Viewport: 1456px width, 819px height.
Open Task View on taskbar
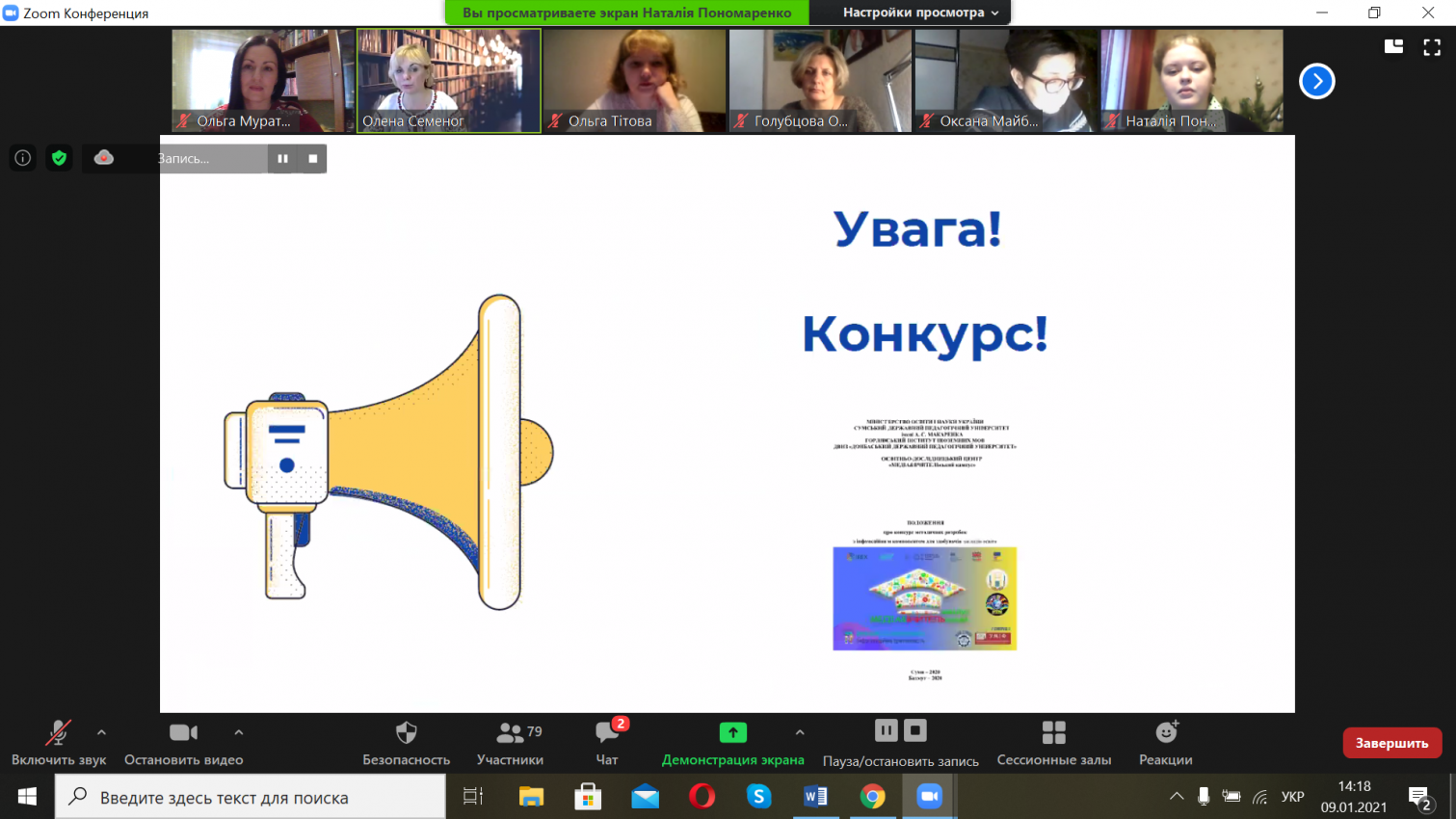pyautogui.click(x=473, y=797)
